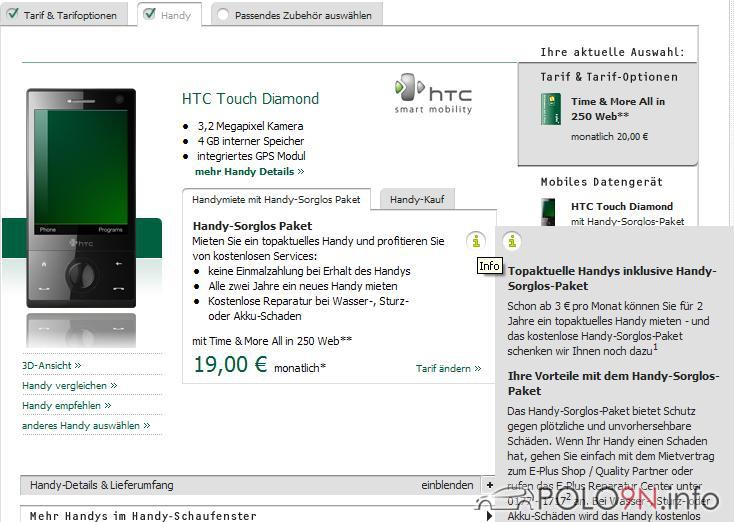Click the info icon in Handy-Sorglos Paket box
The height and width of the screenshot is (522, 734).
click(x=477, y=240)
